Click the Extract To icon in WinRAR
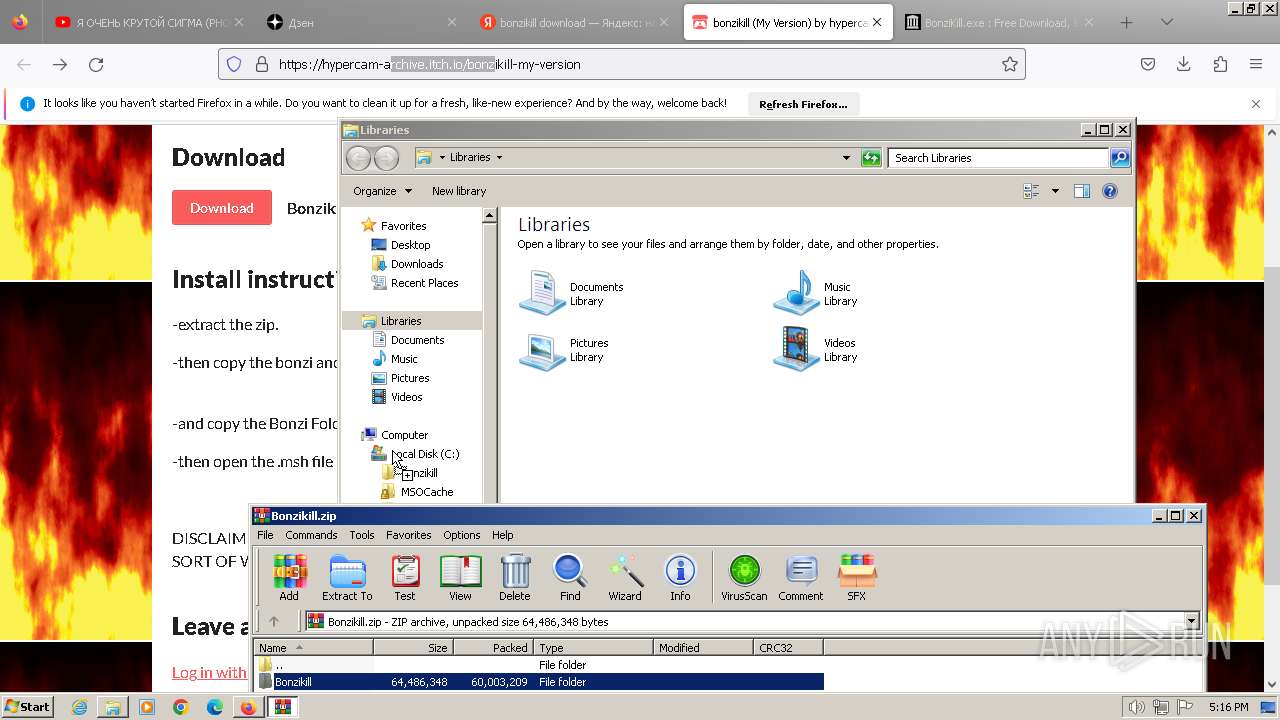 (347, 578)
